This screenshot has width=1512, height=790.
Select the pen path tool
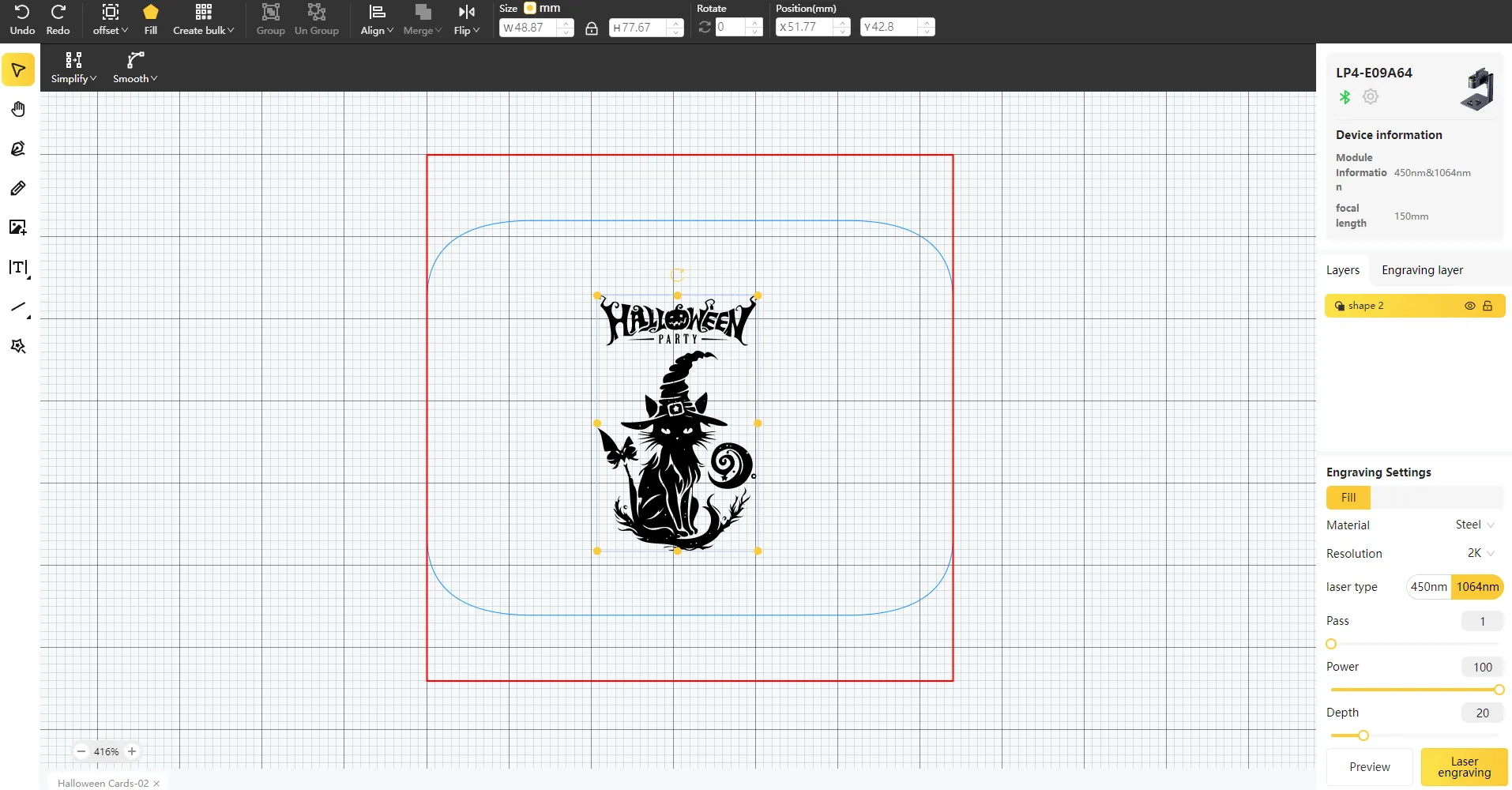pos(18,149)
